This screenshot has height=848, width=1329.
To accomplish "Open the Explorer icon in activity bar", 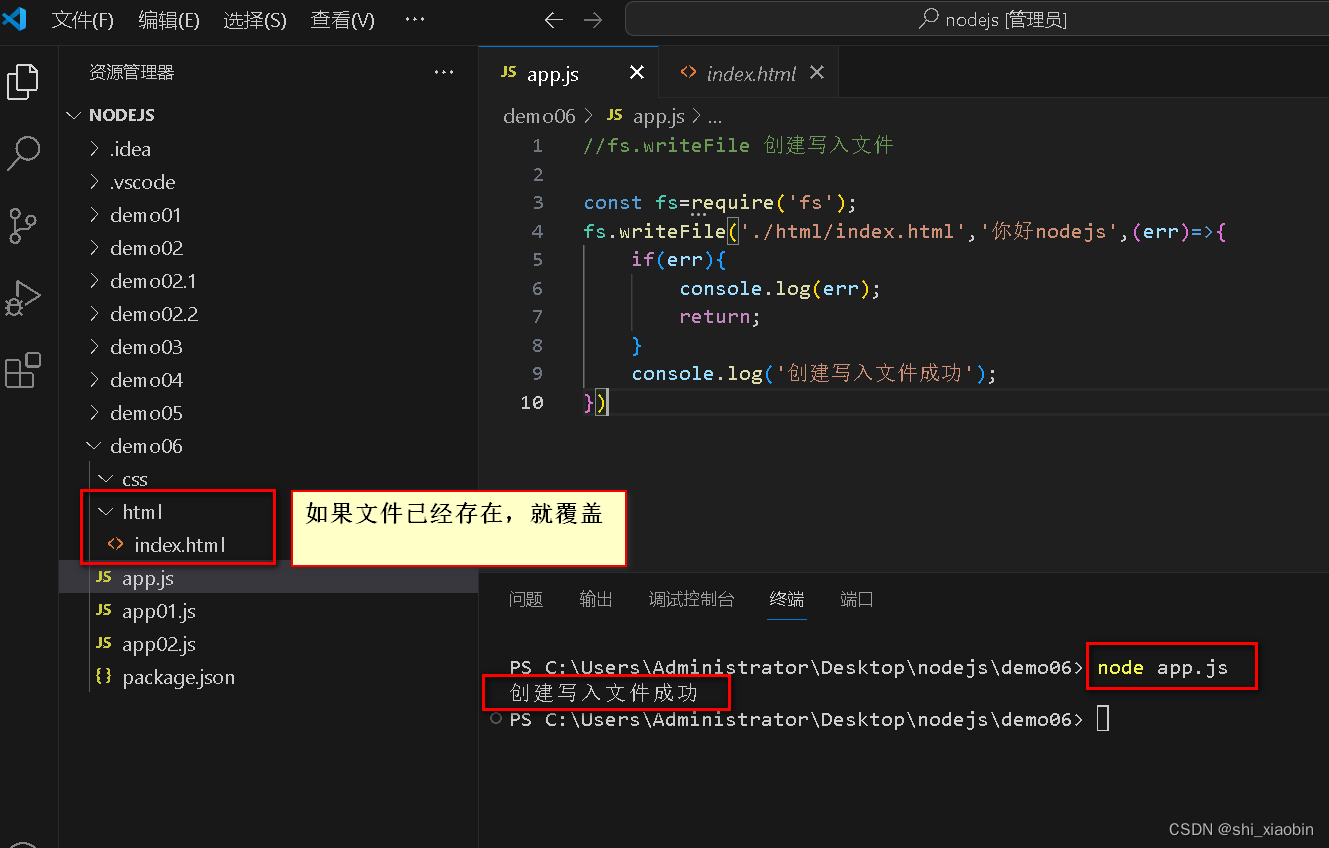I will click(23, 82).
